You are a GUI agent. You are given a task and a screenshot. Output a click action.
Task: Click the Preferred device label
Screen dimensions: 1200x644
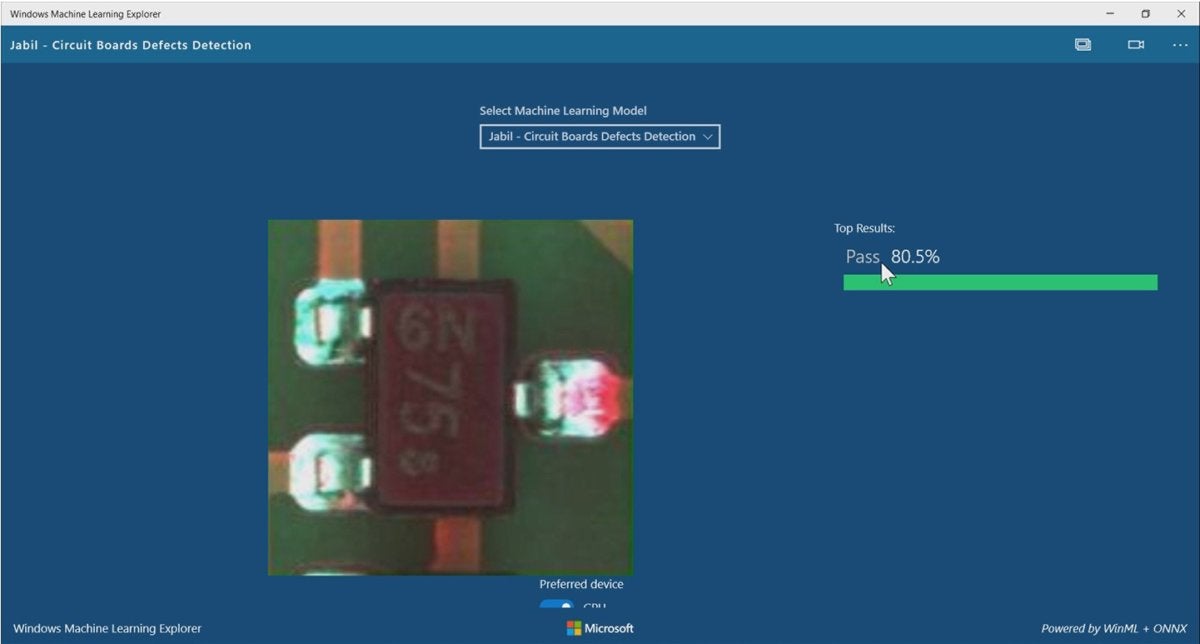pos(581,584)
